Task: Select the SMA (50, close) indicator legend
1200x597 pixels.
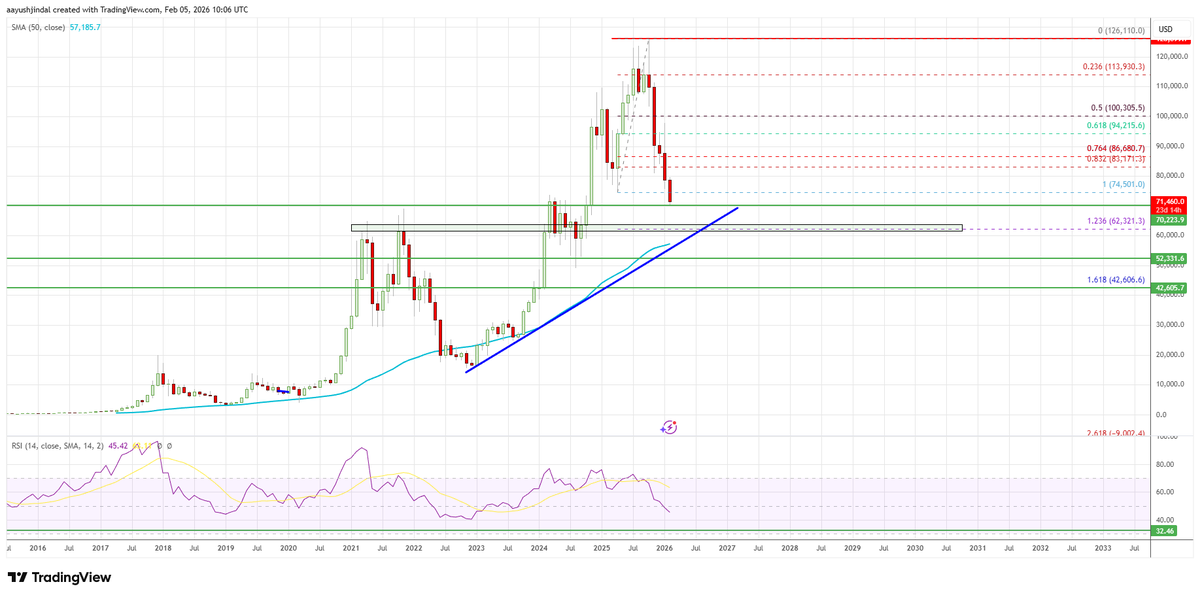Action: 38,27
